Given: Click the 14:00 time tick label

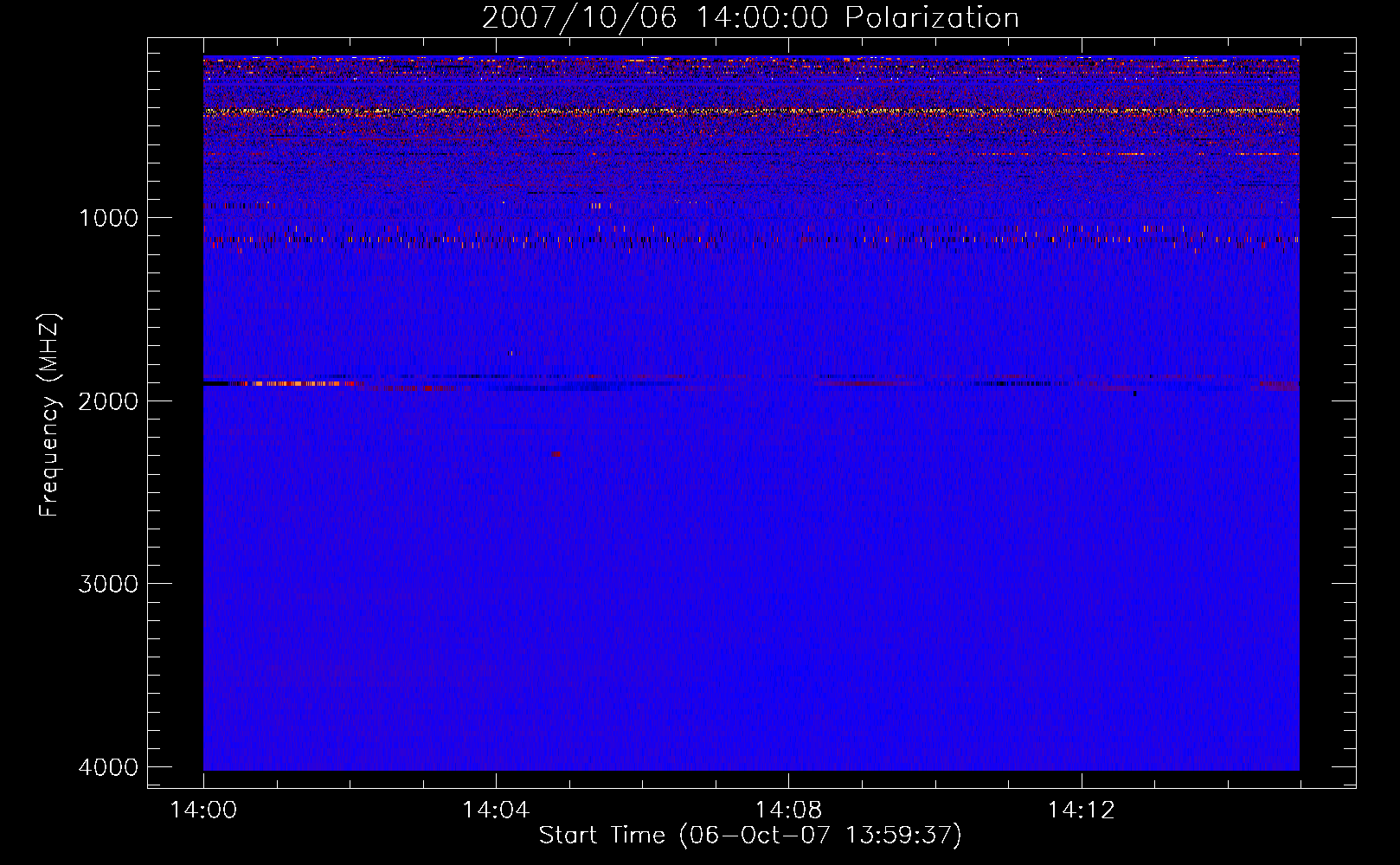Looking at the screenshot, I should point(203,811).
